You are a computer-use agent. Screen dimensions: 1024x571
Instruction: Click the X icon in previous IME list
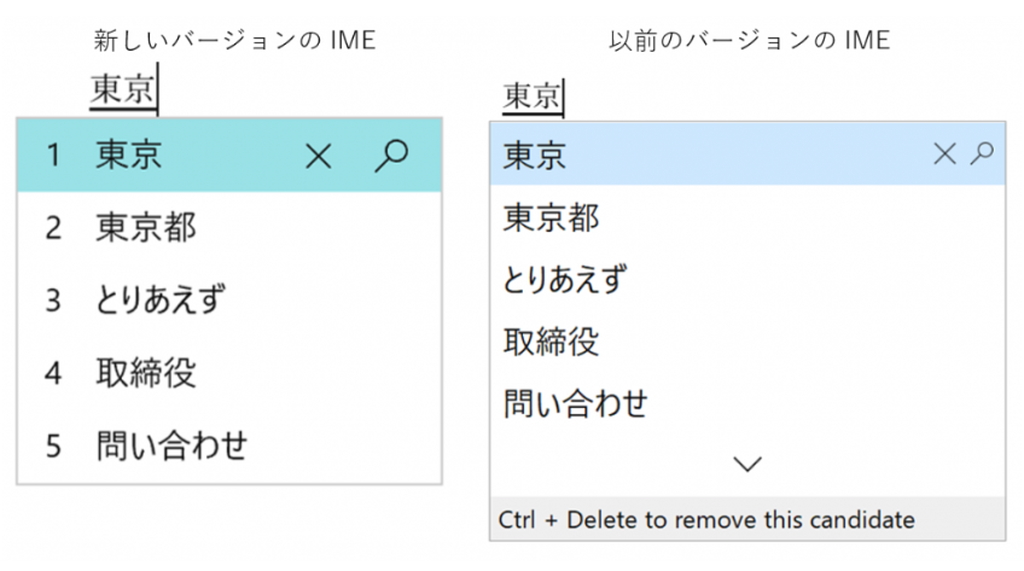(944, 154)
